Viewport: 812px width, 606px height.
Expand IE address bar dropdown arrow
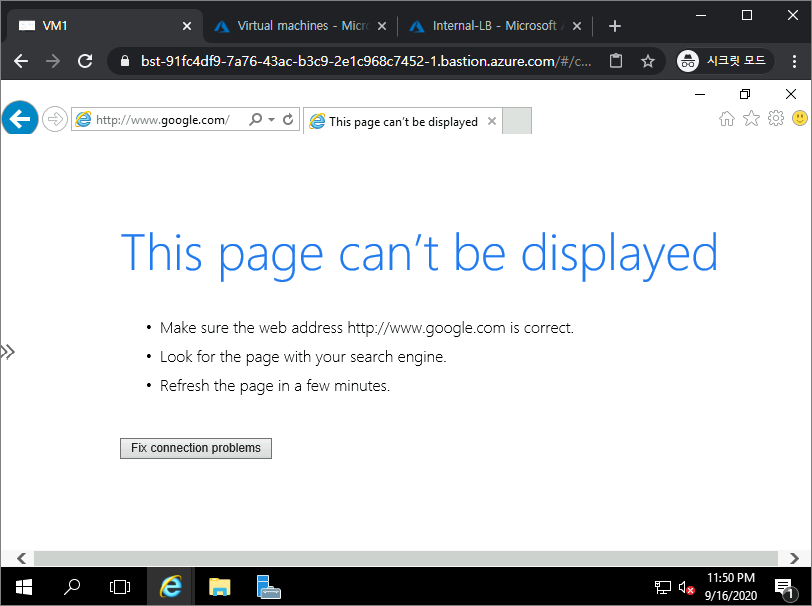click(x=271, y=120)
